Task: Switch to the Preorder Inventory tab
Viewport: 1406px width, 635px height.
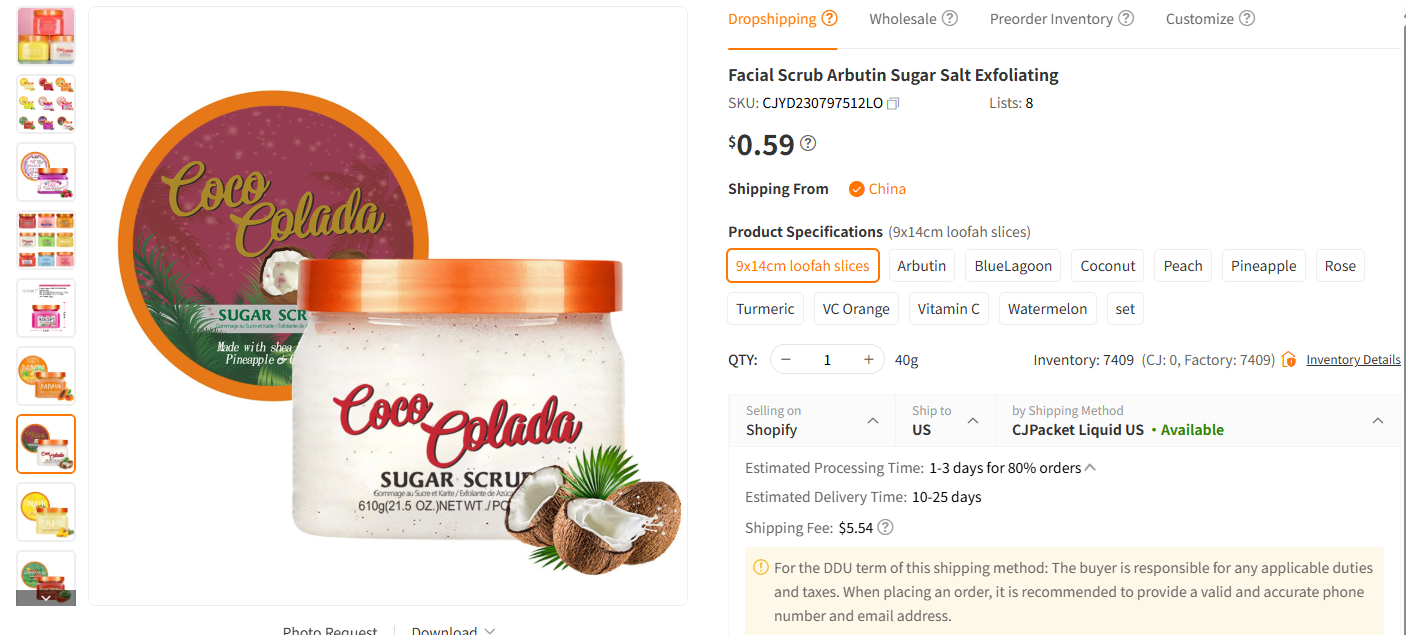Action: tap(1051, 17)
